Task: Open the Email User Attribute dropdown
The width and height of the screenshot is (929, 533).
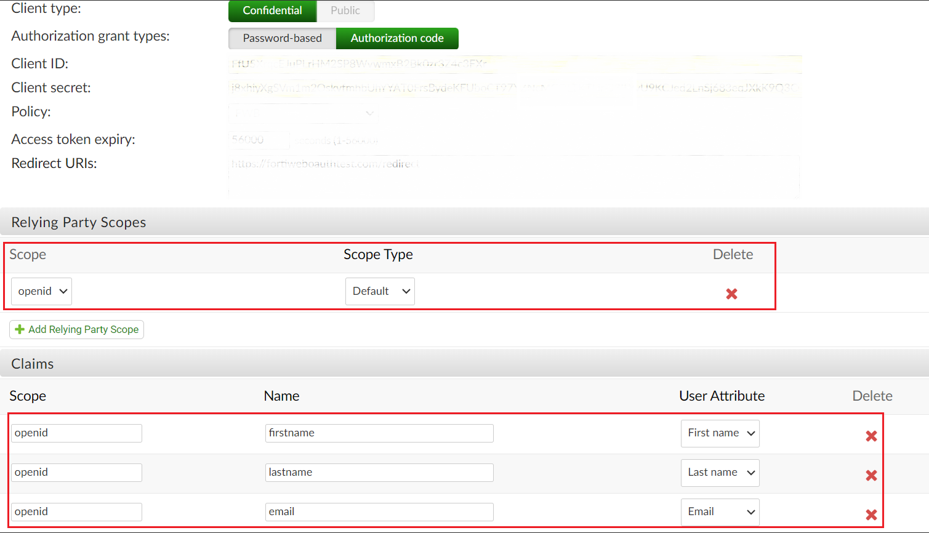Action: click(719, 511)
